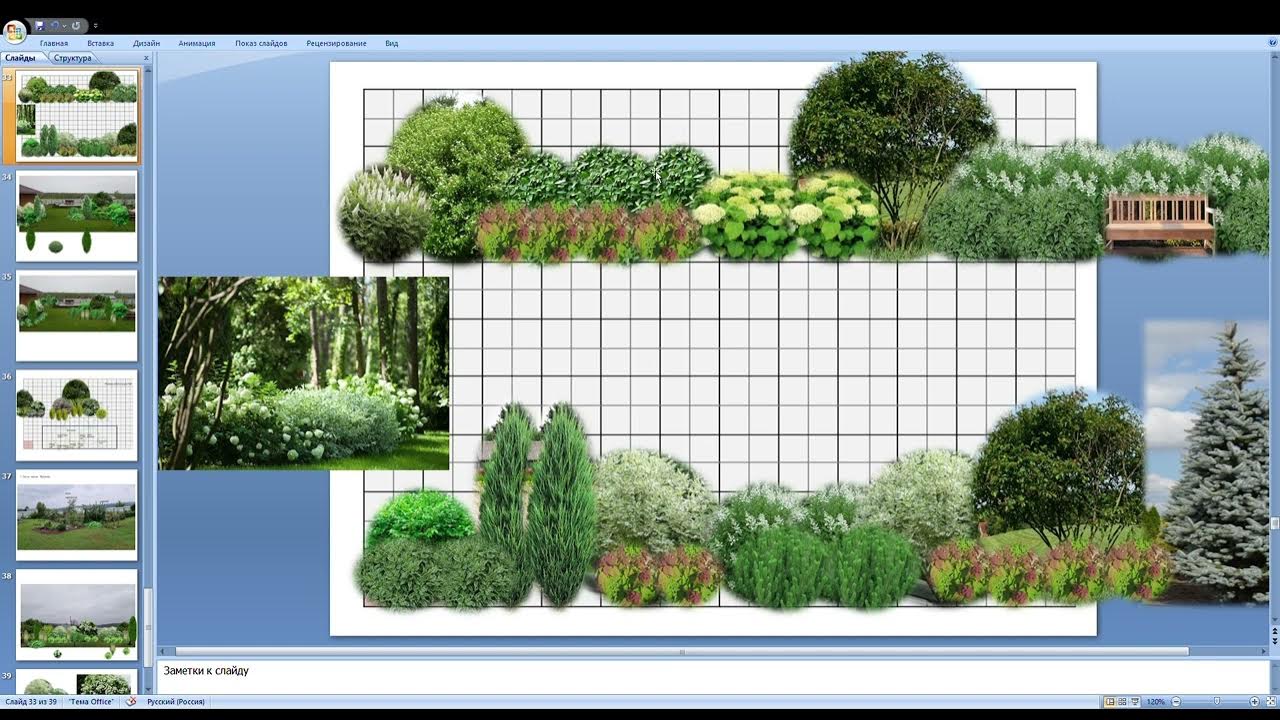Switch to the Дизайн ribbon tab
Screen dimensions: 1280x720
(x=146, y=43)
